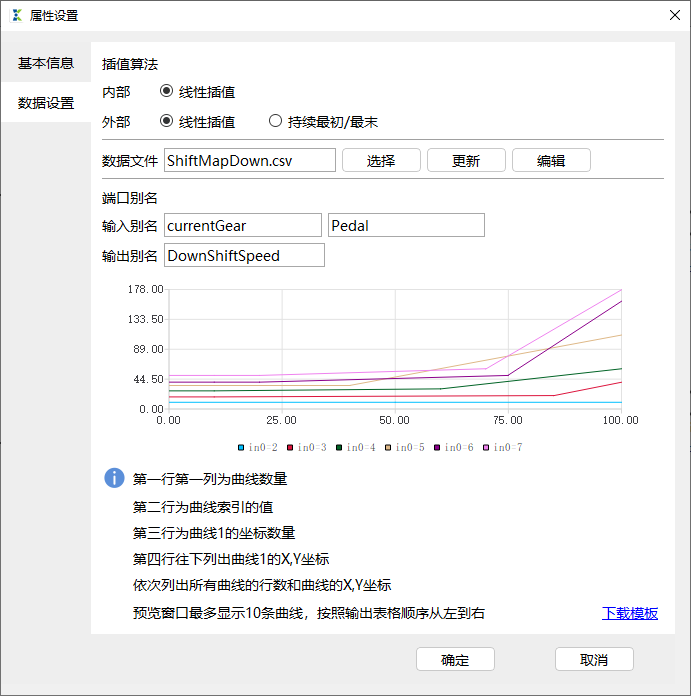Close the 属性设置 dialog
Viewport: 691px width, 696px height.
click(675, 15)
